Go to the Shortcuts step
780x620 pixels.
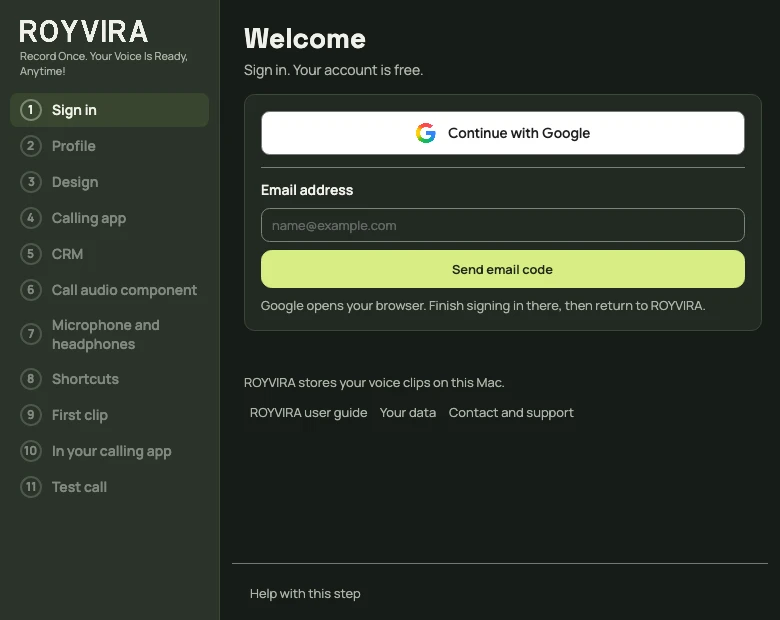109,379
